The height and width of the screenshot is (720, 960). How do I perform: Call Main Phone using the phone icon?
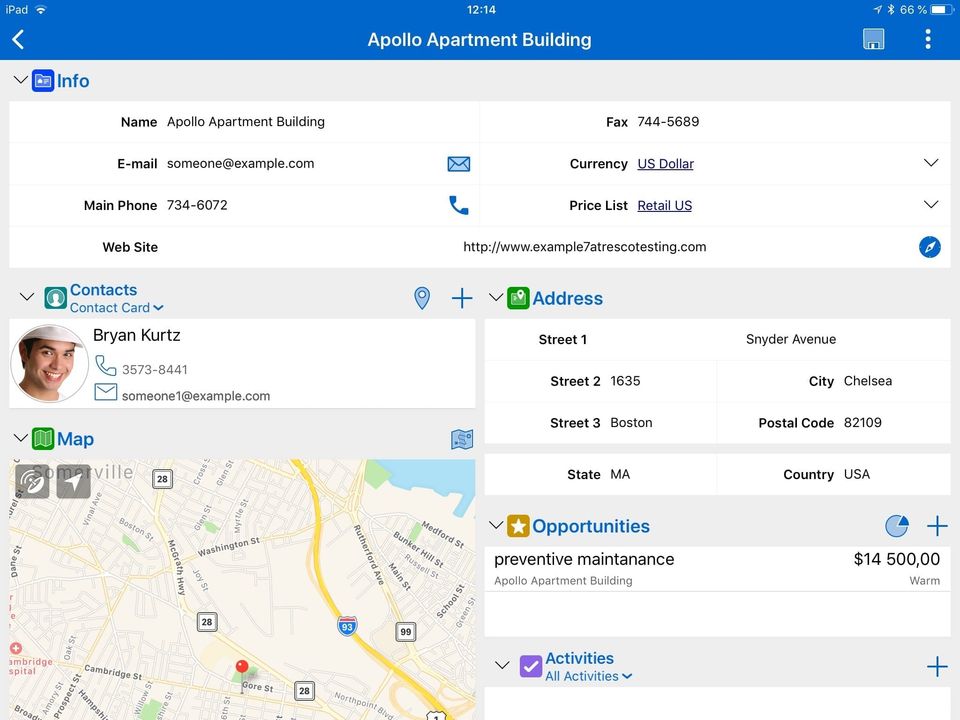click(459, 205)
